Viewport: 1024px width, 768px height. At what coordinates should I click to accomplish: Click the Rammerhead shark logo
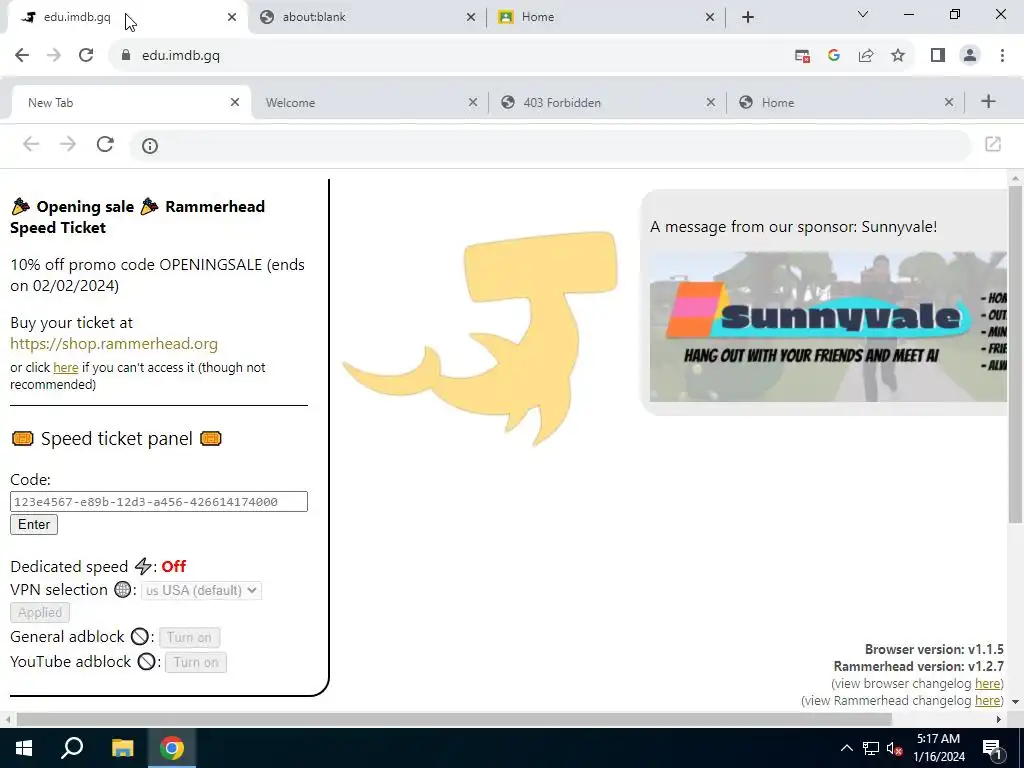coord(480,338)
